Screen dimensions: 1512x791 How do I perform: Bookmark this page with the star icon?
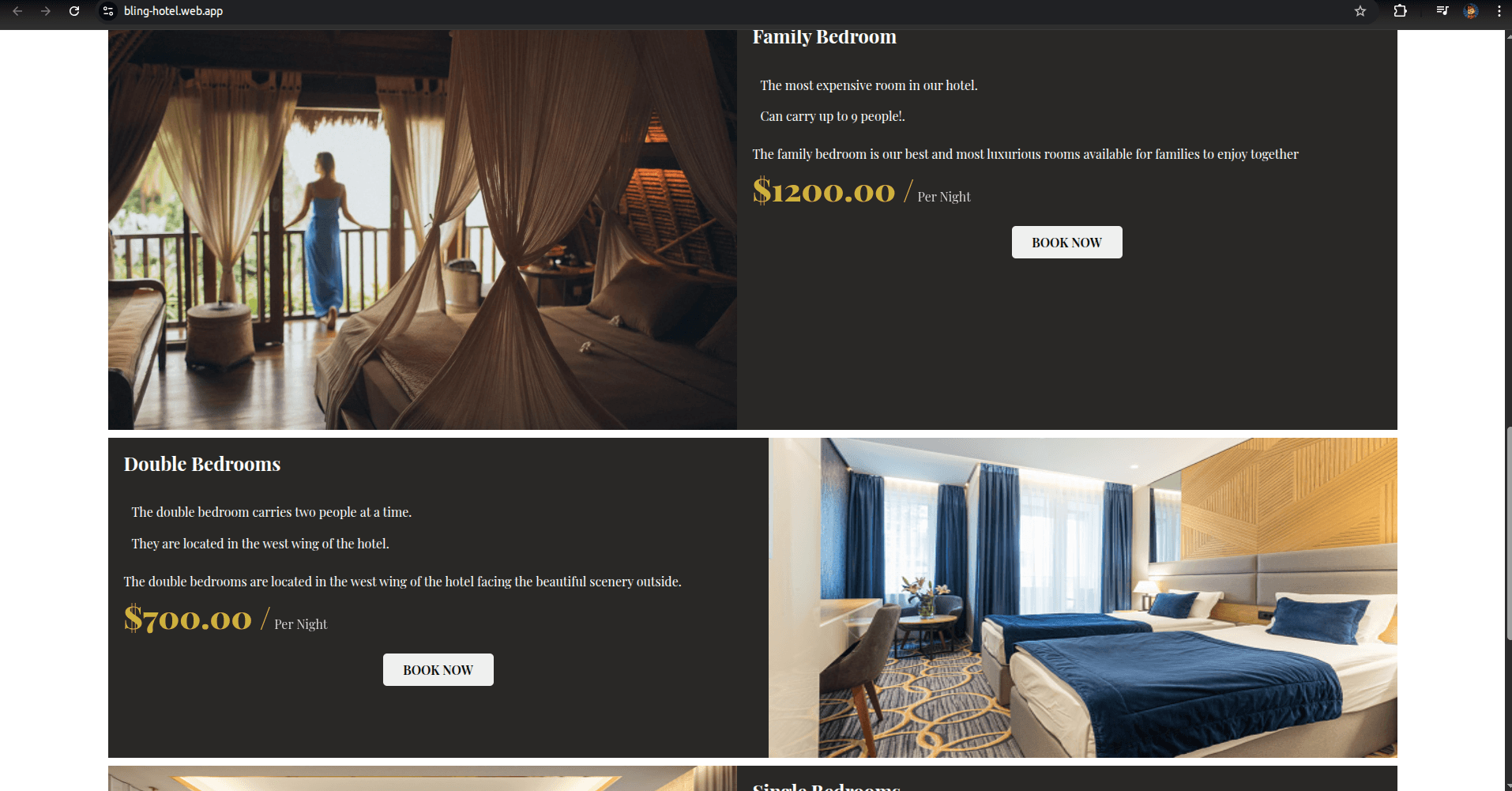[1360, 11]
